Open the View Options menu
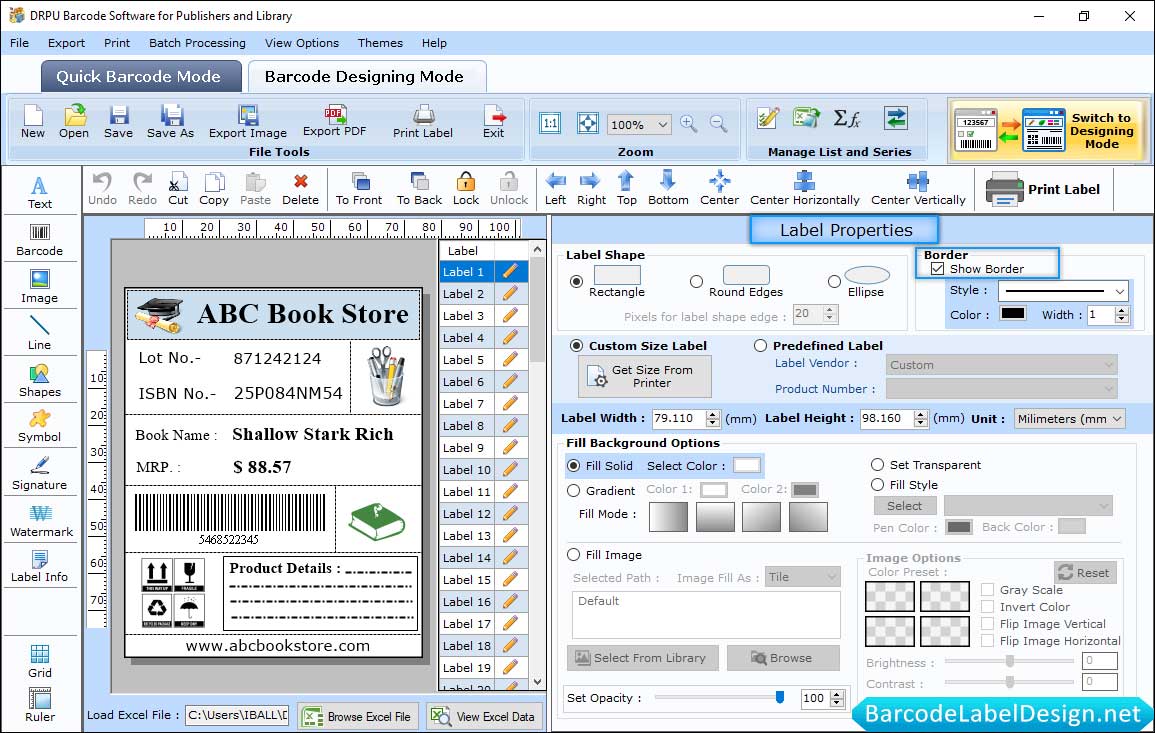This screenshot has width=1155, height=733. [302, 43]
